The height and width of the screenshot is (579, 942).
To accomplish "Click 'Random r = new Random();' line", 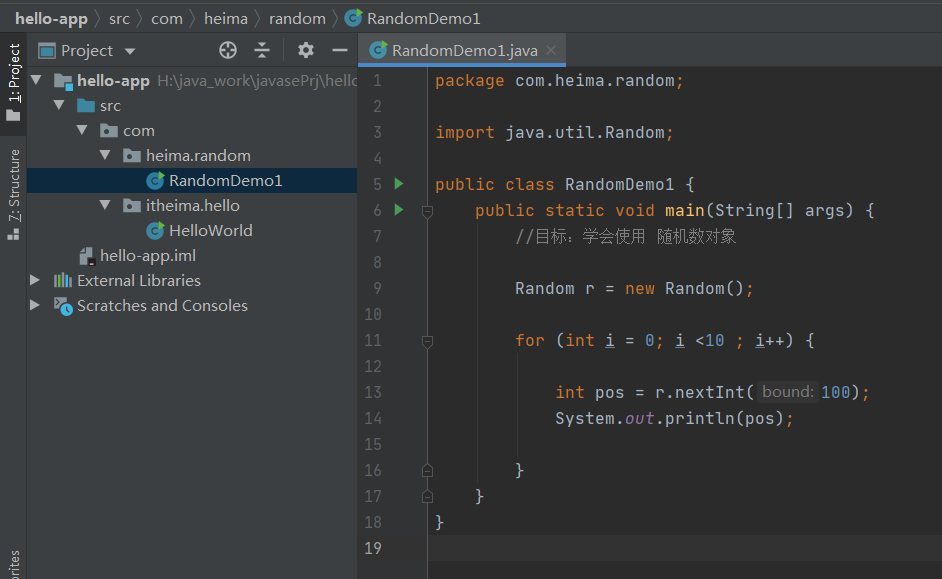I will [x=634, y=288].
